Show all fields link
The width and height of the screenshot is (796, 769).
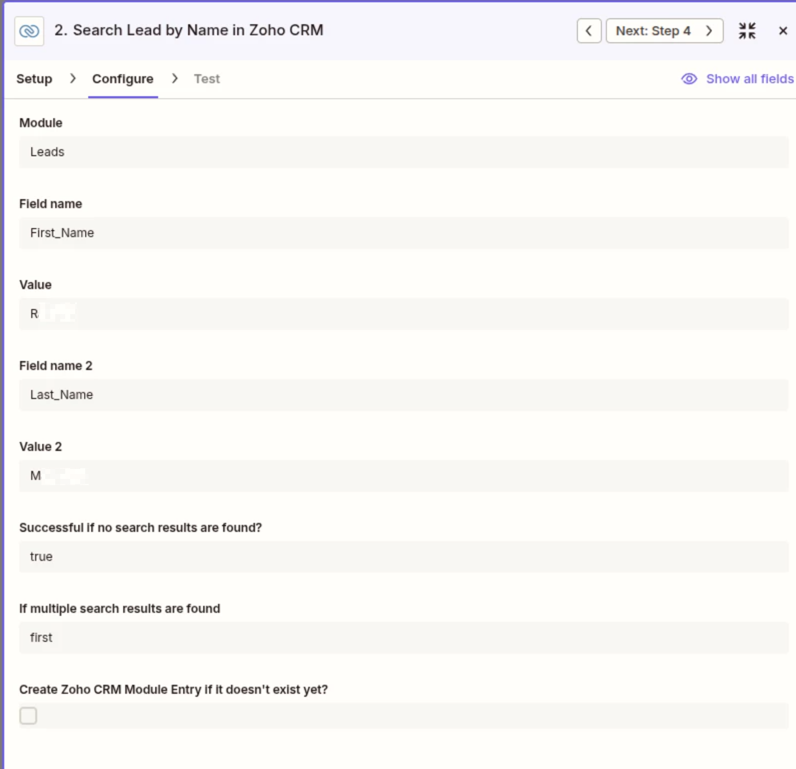click(749, 79)
